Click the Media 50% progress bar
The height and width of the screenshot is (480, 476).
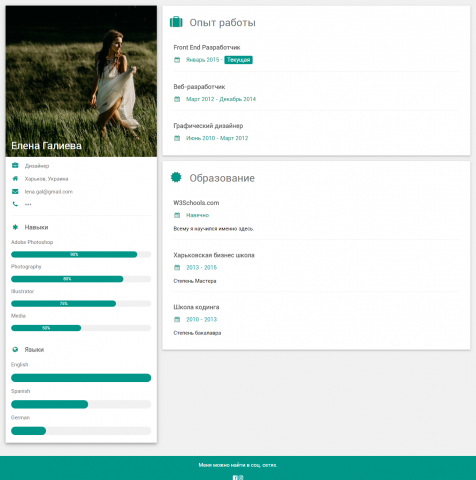tap(81, 328)
